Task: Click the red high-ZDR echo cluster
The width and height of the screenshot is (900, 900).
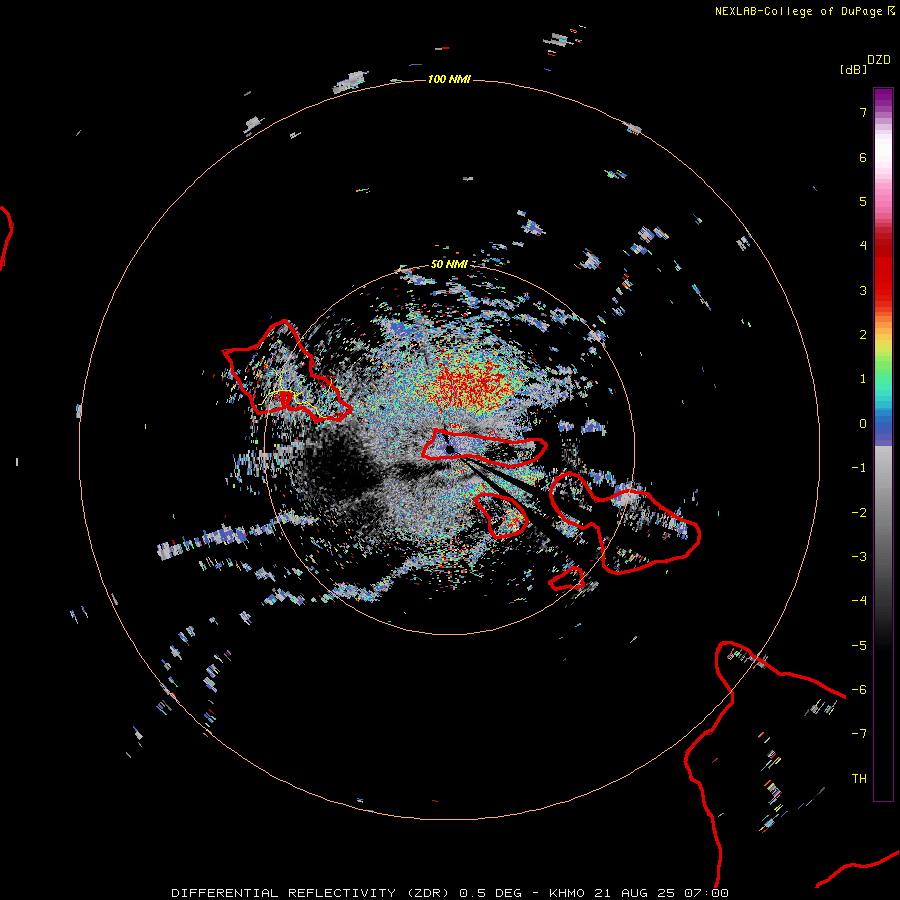Action: 471,385
